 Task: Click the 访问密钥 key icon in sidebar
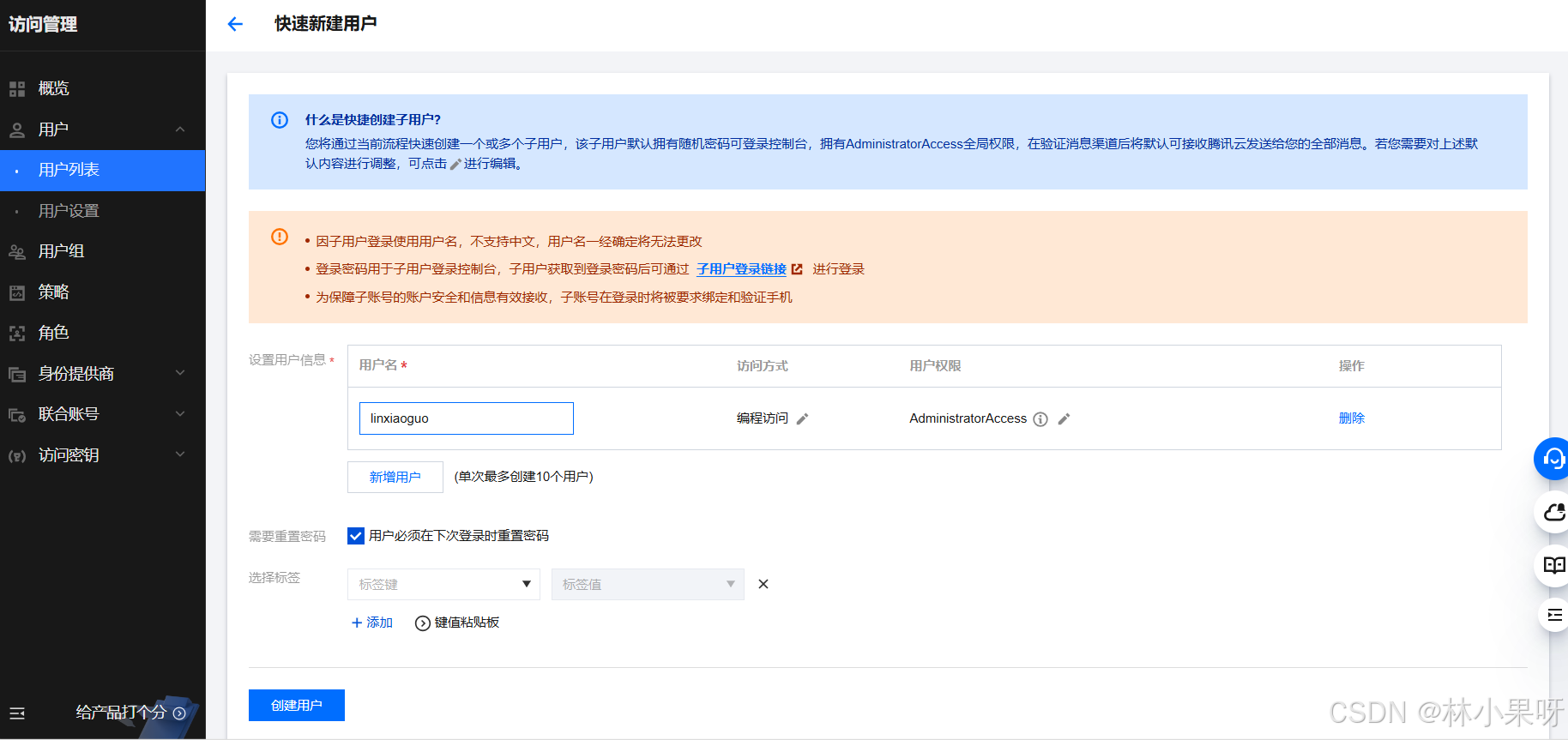(x=17, y=455)
